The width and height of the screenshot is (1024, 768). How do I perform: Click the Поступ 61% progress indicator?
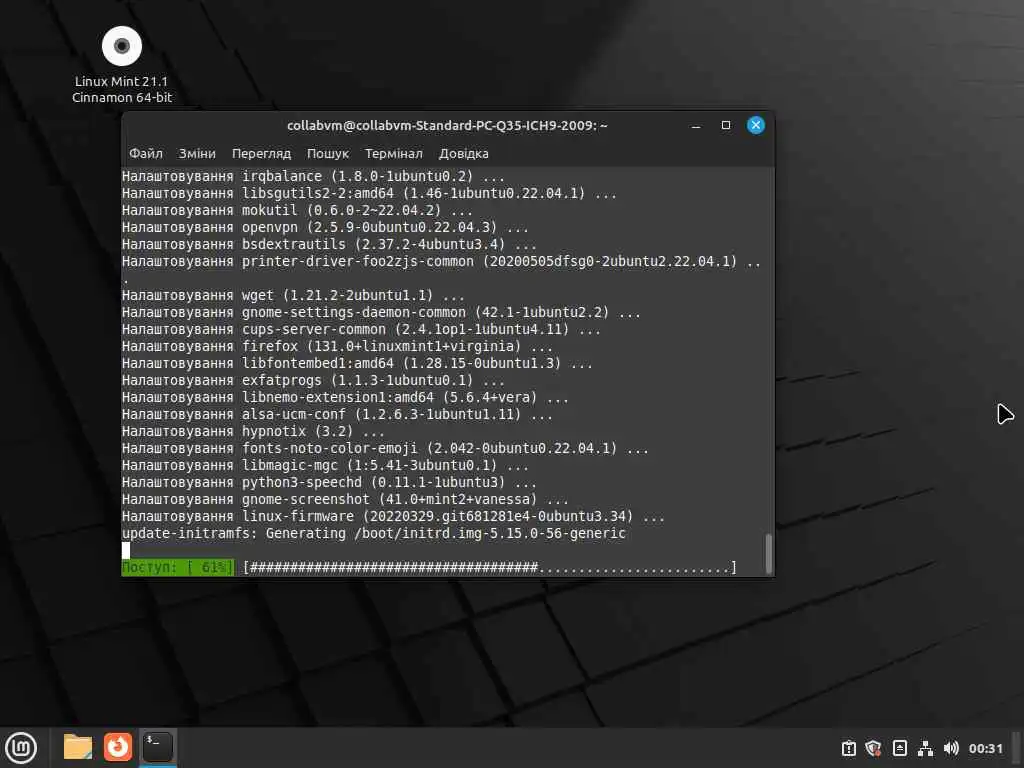(178, 568)
